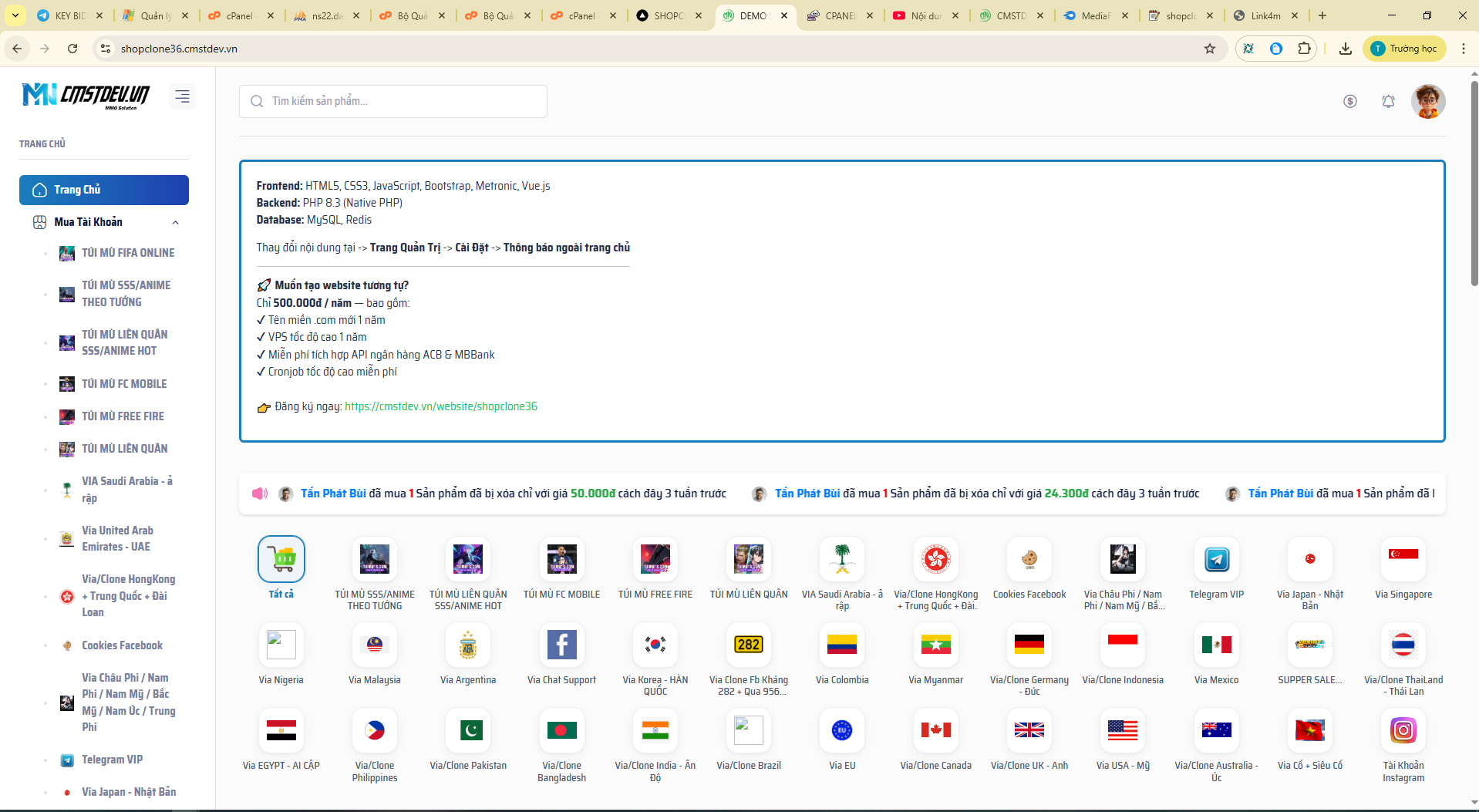This screenshot has height=812, width=1479.
Task: Open the cmstdev.vn shopclone36 registration link
Action: tap(440, 406)
